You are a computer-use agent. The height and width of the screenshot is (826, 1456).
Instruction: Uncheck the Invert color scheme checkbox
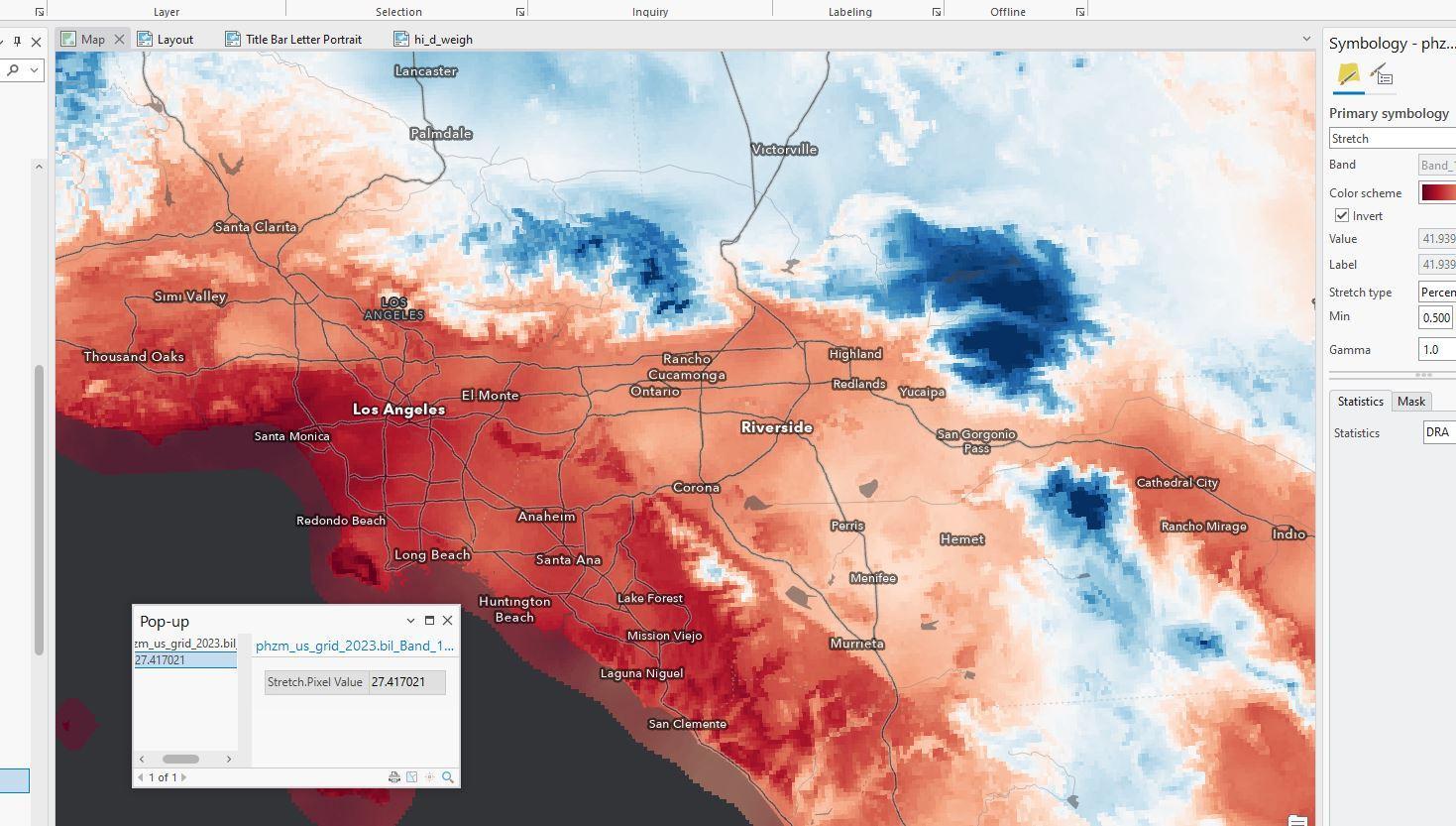point(1342,216)
